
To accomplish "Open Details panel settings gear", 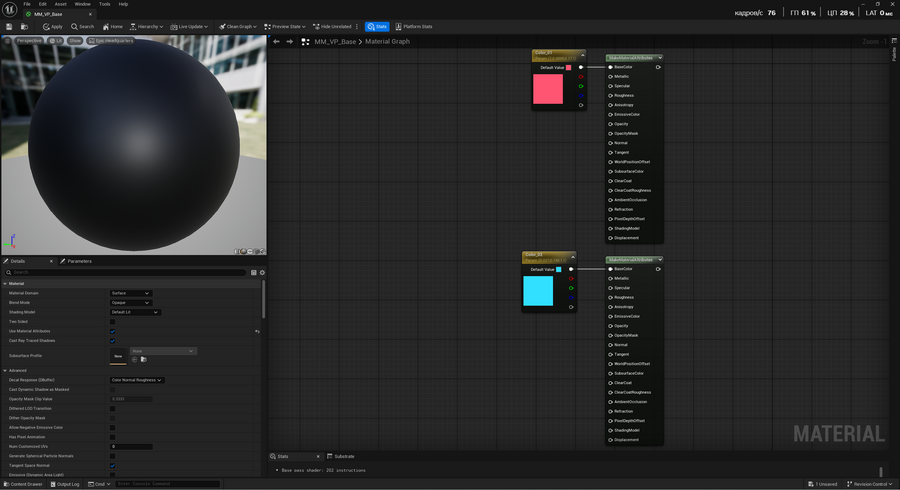I will pos(262,272).
